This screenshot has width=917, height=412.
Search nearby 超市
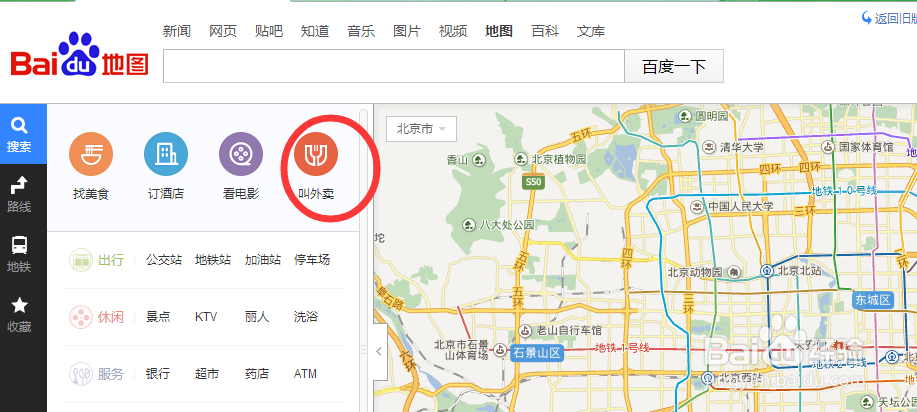click(207, 373)
